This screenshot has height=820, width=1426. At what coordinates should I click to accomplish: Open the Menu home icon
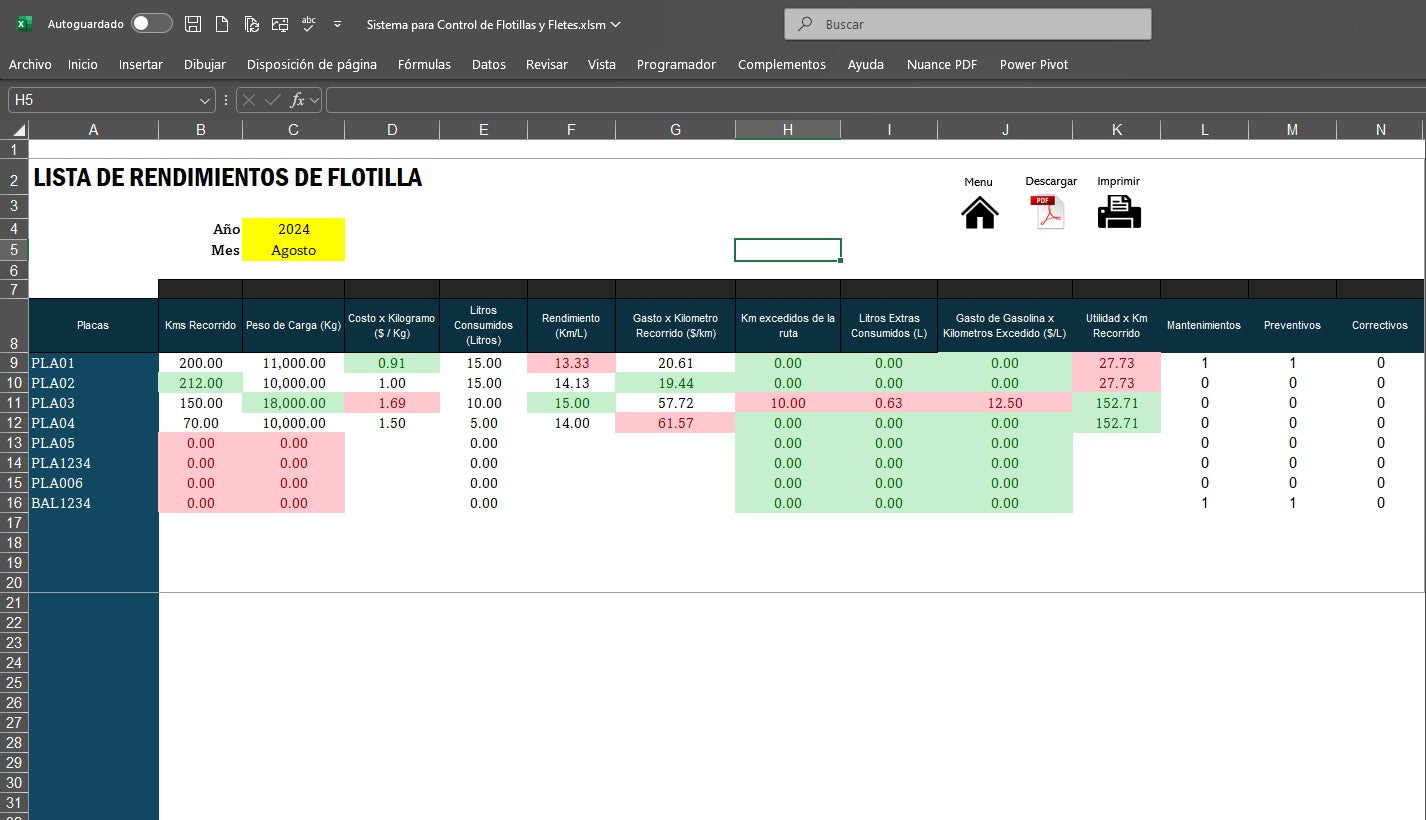[x=979, y=210]
